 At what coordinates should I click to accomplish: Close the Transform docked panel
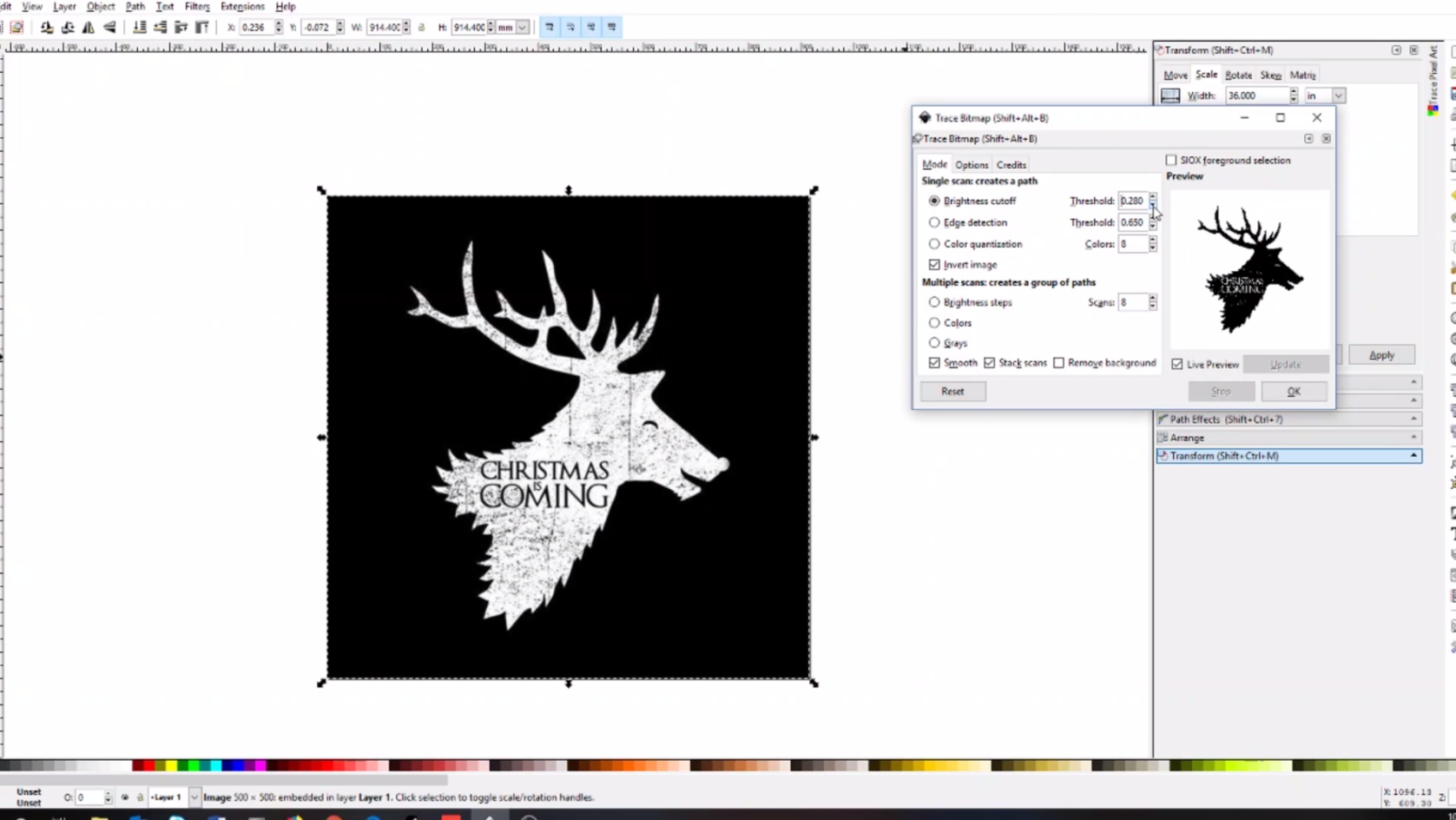(1413, 50)
